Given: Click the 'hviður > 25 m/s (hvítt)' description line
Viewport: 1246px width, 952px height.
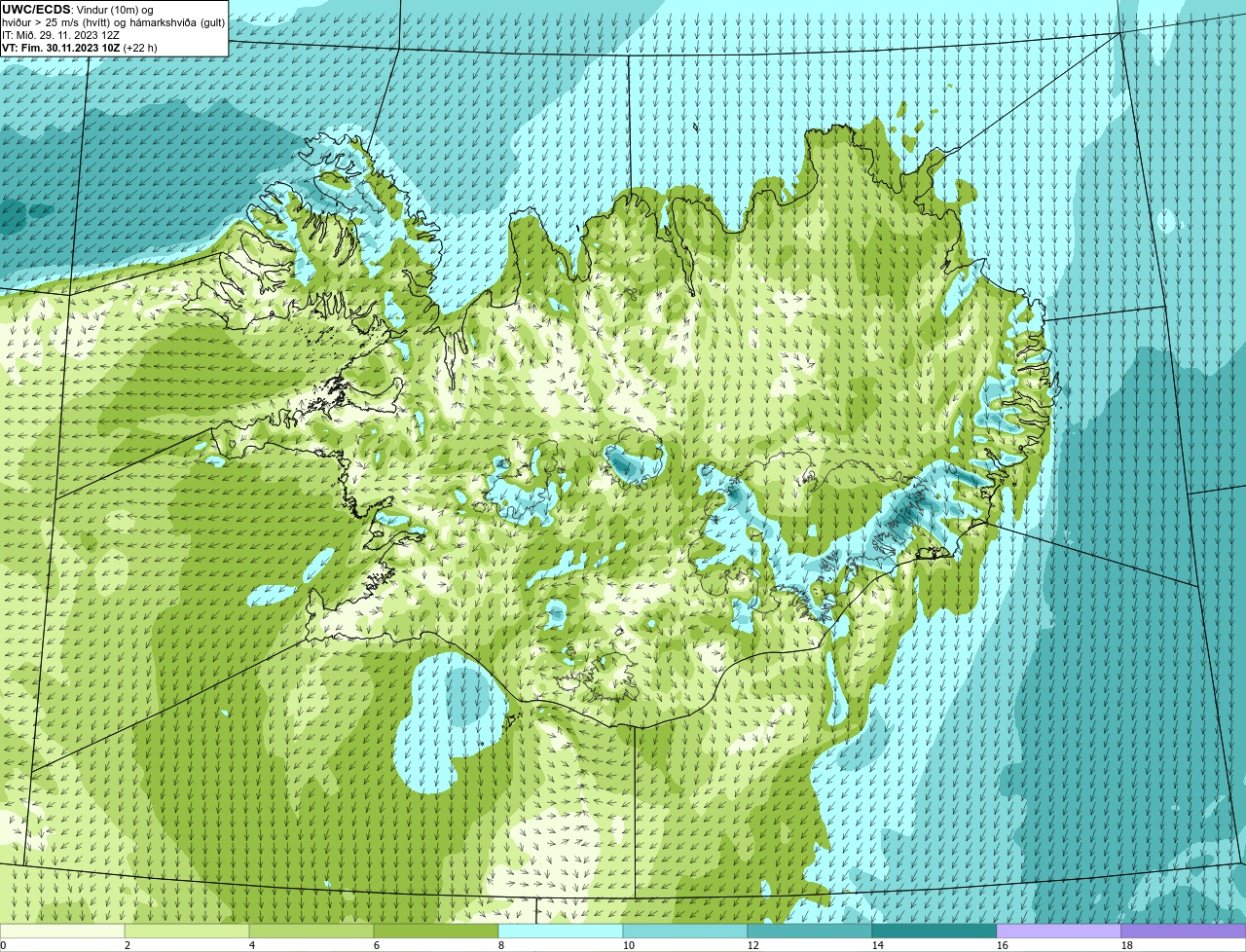Looking at the screenshot, I should [x=113, y=22].
